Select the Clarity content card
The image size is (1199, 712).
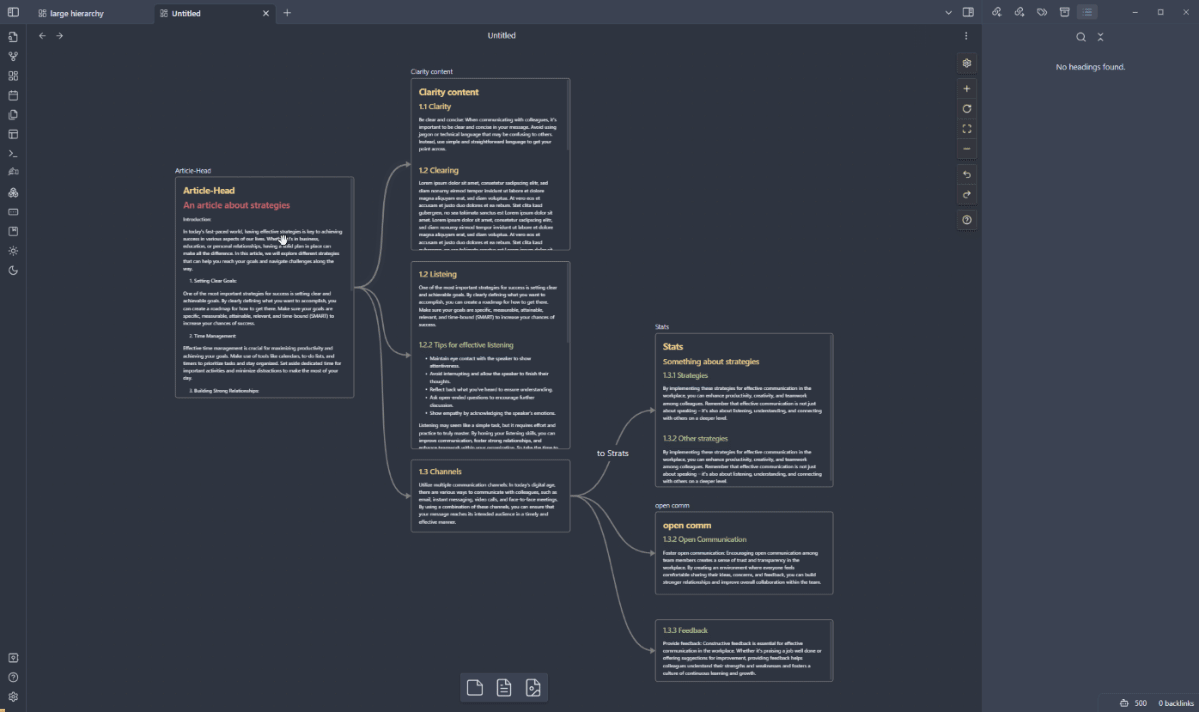tap(490, 164)
